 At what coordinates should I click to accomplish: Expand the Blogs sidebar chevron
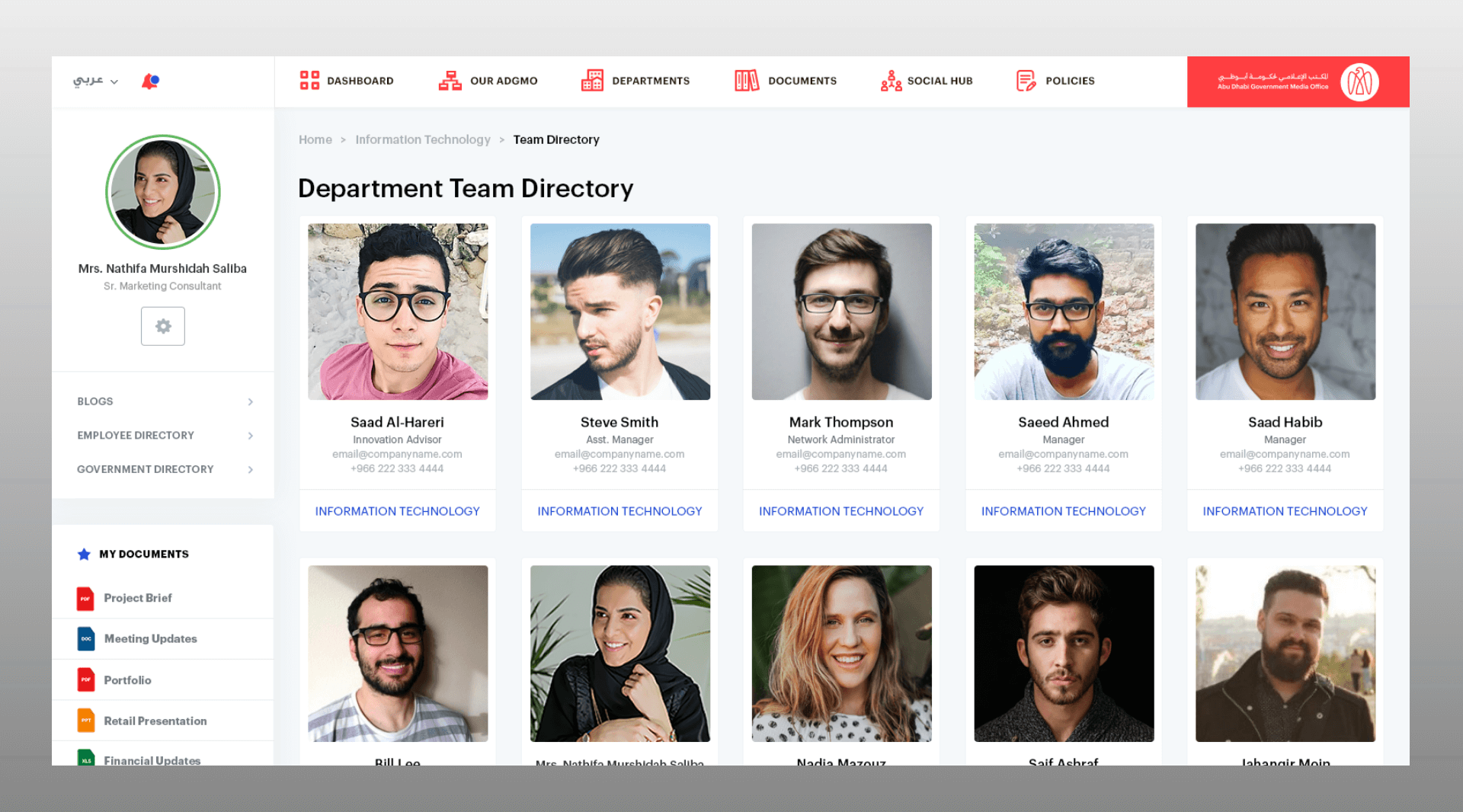pos(250,401)
